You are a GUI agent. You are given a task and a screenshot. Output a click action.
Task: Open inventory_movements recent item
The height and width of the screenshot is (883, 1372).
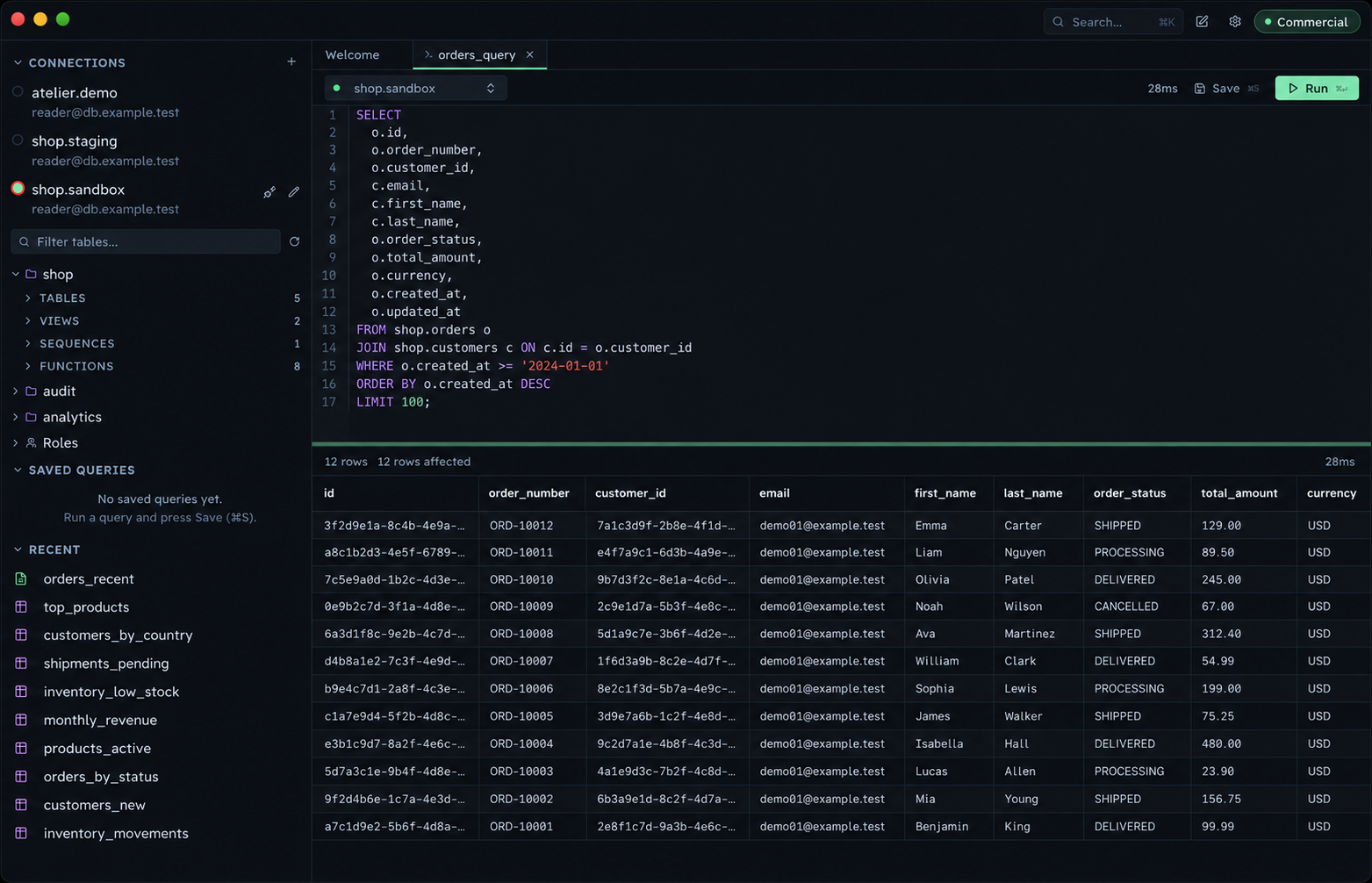pyautogui.click(x=116, y=834)
